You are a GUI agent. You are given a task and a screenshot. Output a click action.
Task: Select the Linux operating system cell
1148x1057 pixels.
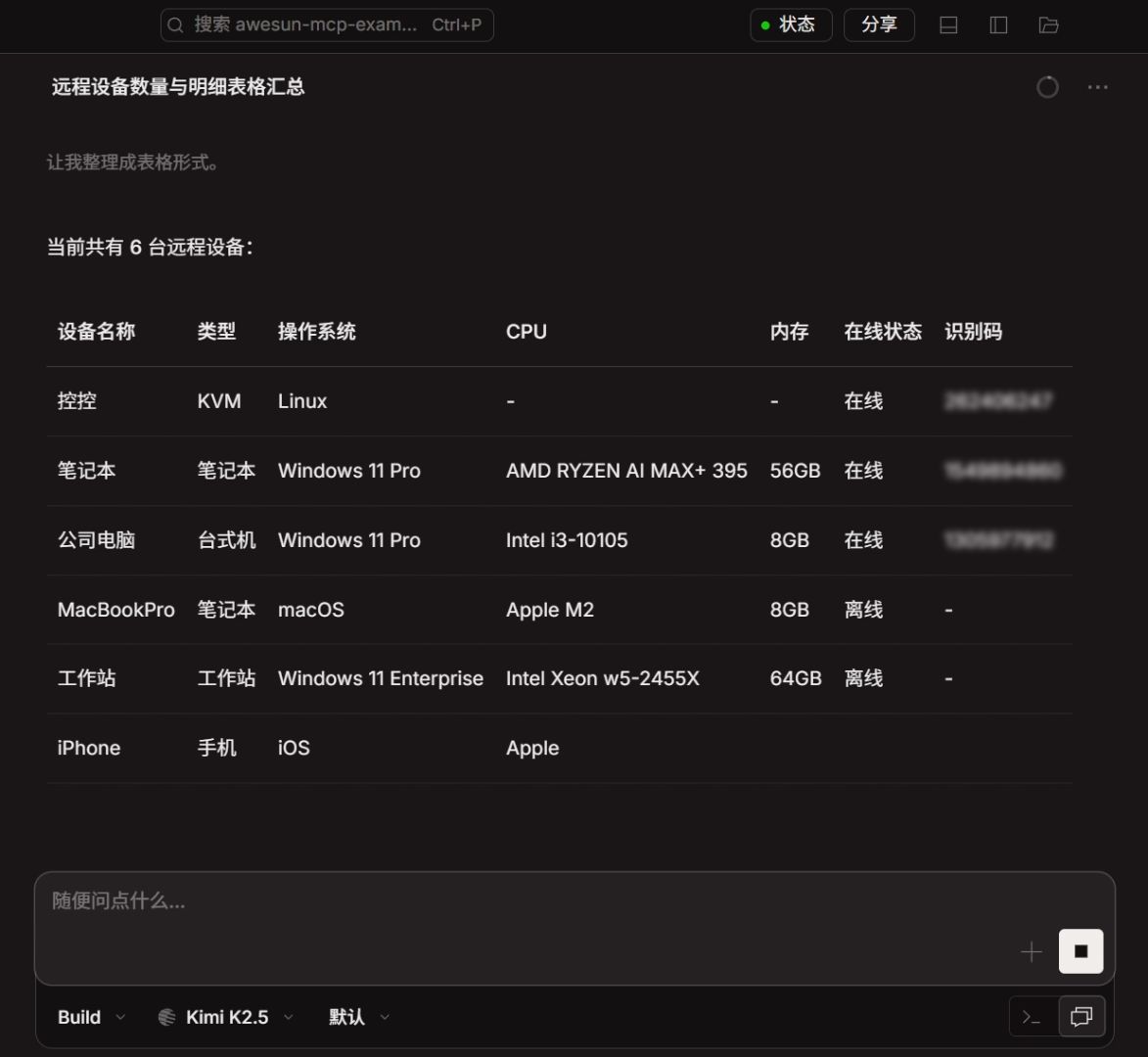tap(302, 401)
